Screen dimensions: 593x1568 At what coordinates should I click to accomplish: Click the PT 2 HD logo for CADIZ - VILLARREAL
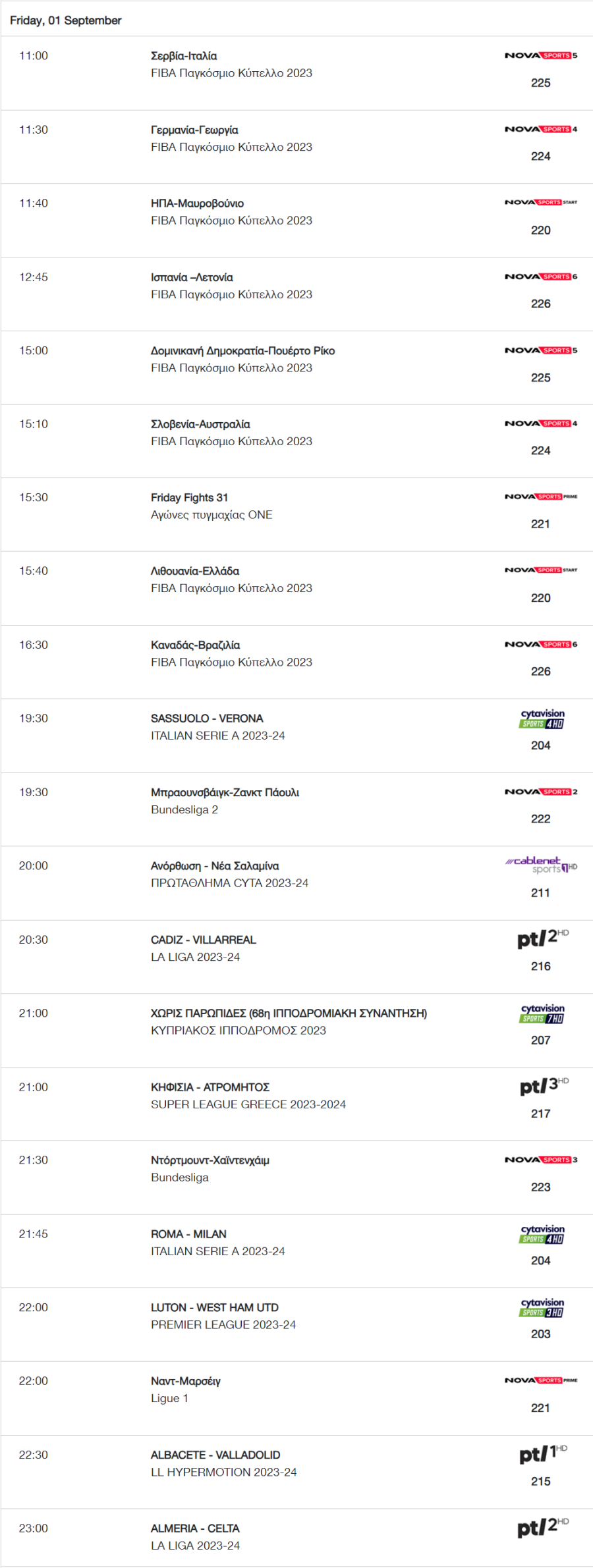(543, 938)
